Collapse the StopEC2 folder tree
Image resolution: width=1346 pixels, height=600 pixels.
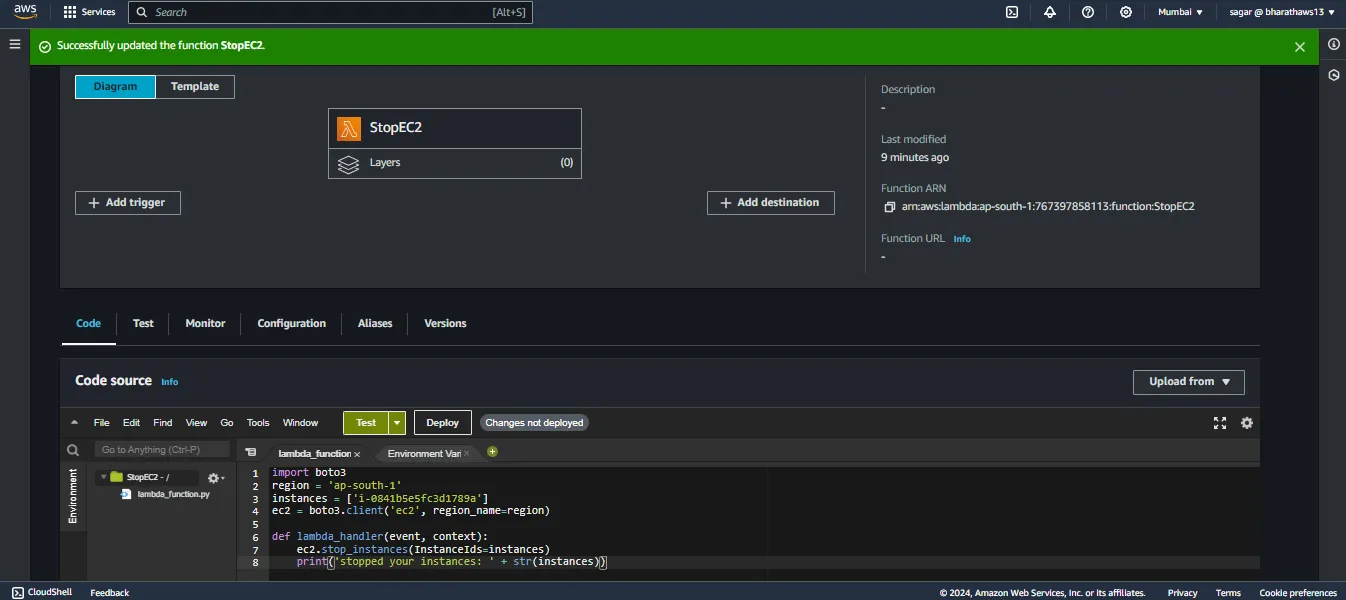click(x=102, y=478)
